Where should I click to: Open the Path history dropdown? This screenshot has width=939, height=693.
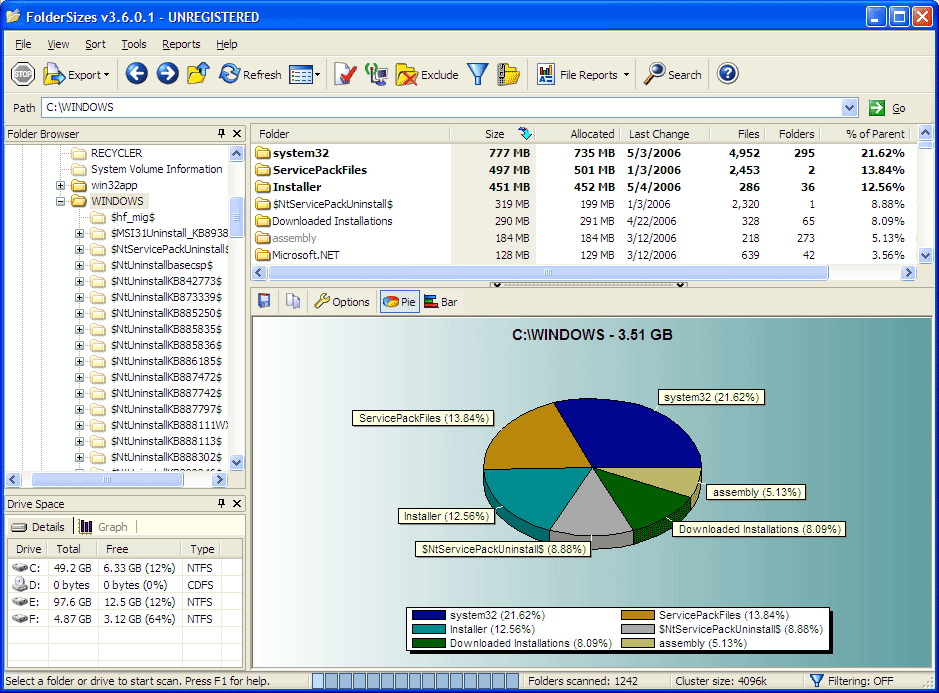click(x=849, y=108)
